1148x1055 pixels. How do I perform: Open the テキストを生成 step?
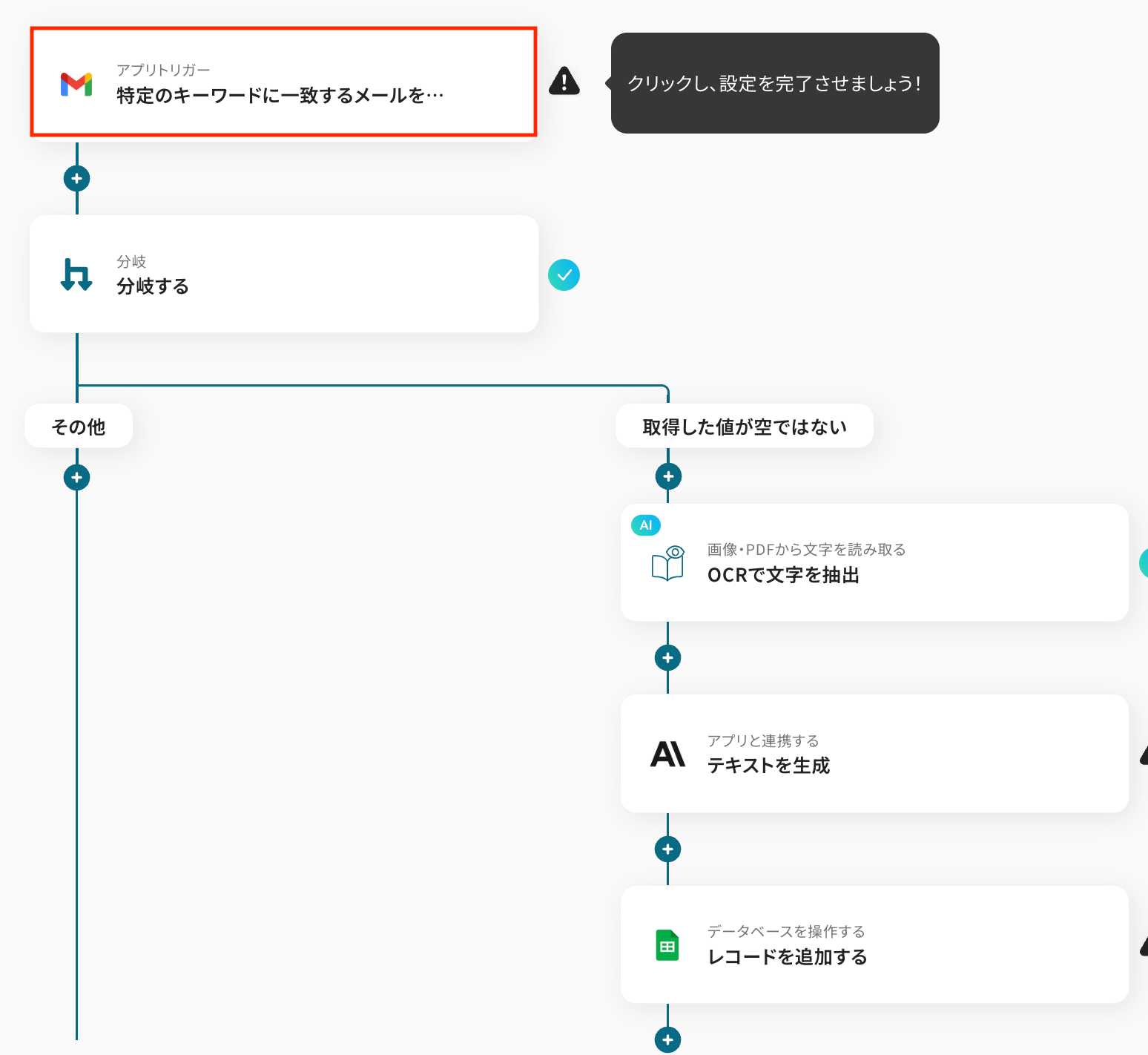874,754
